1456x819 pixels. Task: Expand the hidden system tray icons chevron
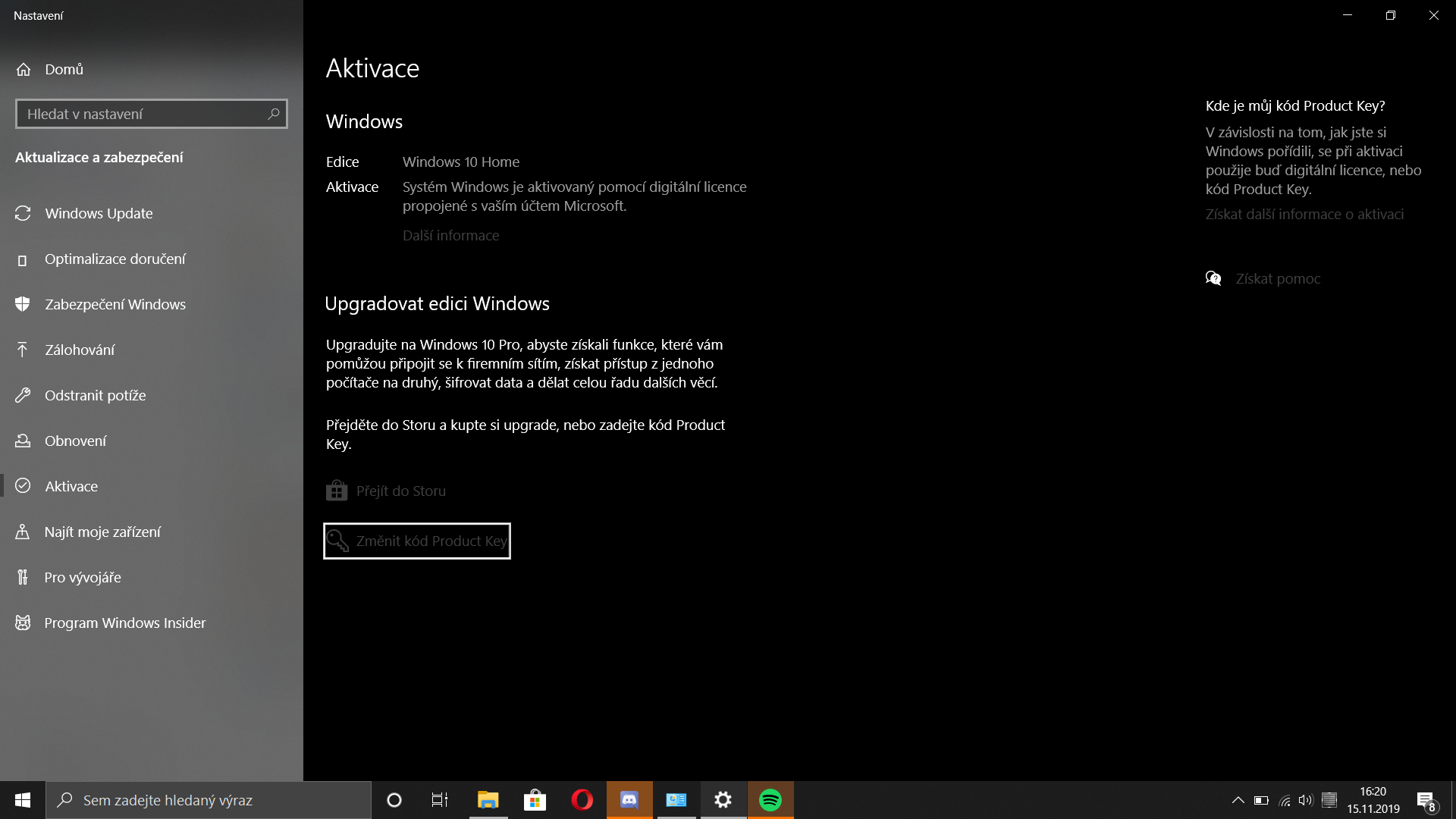coord(1238,800)
